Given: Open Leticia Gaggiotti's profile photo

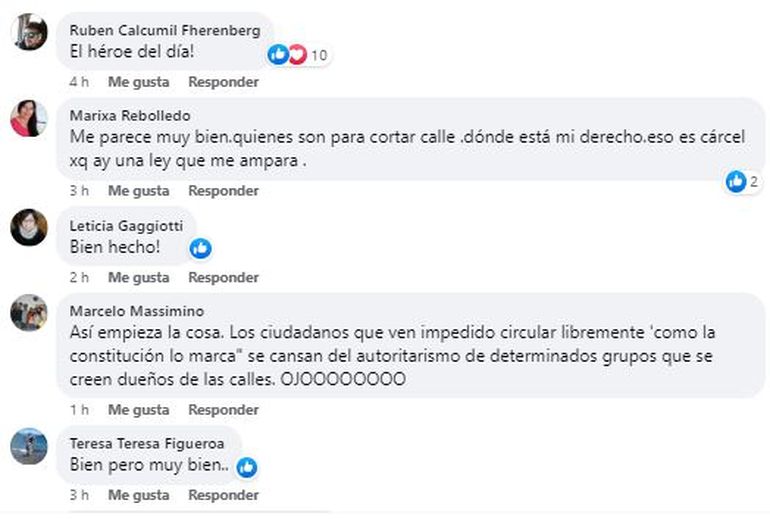Looking at the screenshot, I should [x=29, y=227].
